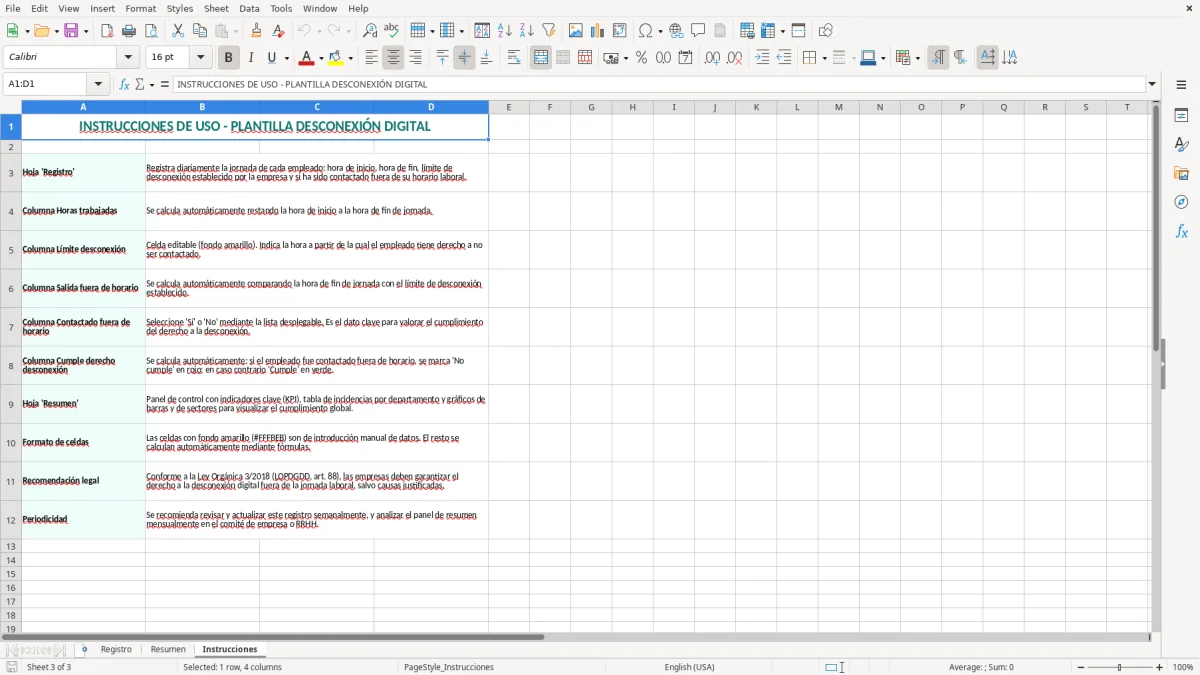Viewport: 1200px width, 675px height.
Task: Click the Spelling check icon
Action: click(x=392, y=31)
